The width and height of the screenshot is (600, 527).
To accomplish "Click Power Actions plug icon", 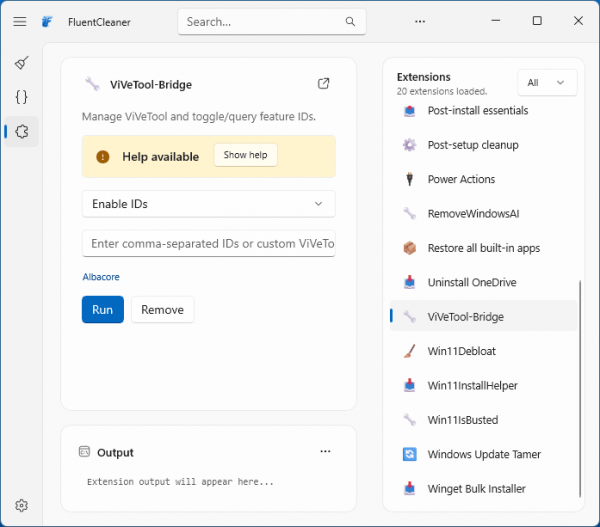I will (409, 179).
